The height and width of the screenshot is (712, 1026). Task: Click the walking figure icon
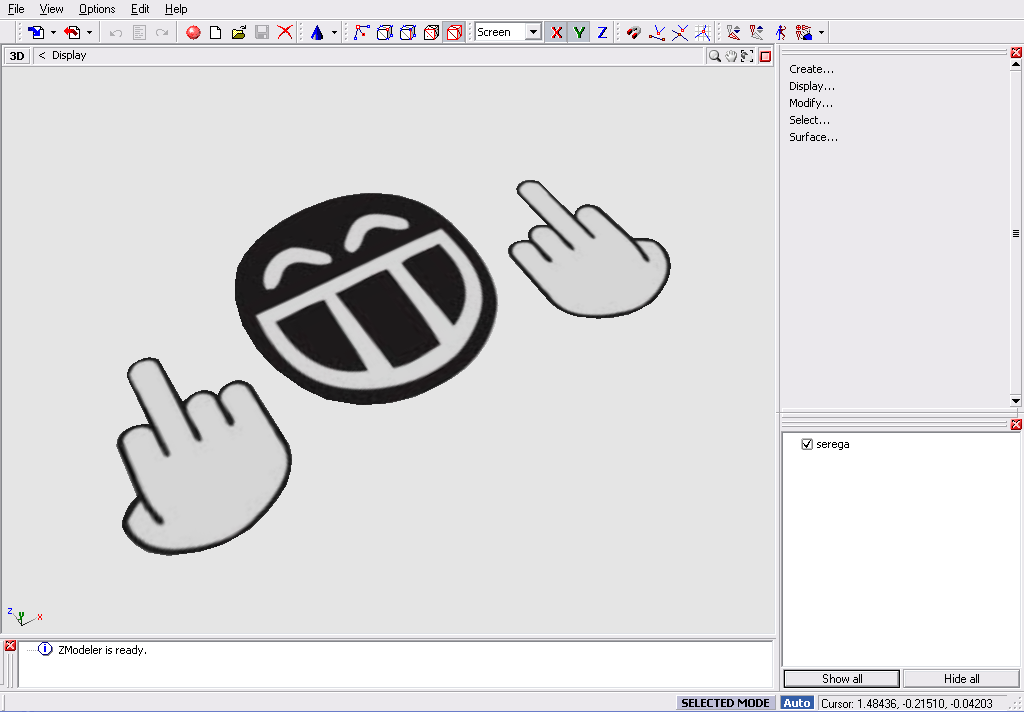pos(781,32)
